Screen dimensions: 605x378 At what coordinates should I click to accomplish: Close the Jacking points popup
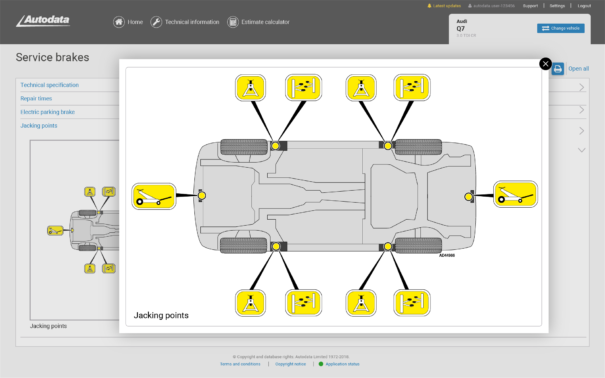(x=545, y=64)
